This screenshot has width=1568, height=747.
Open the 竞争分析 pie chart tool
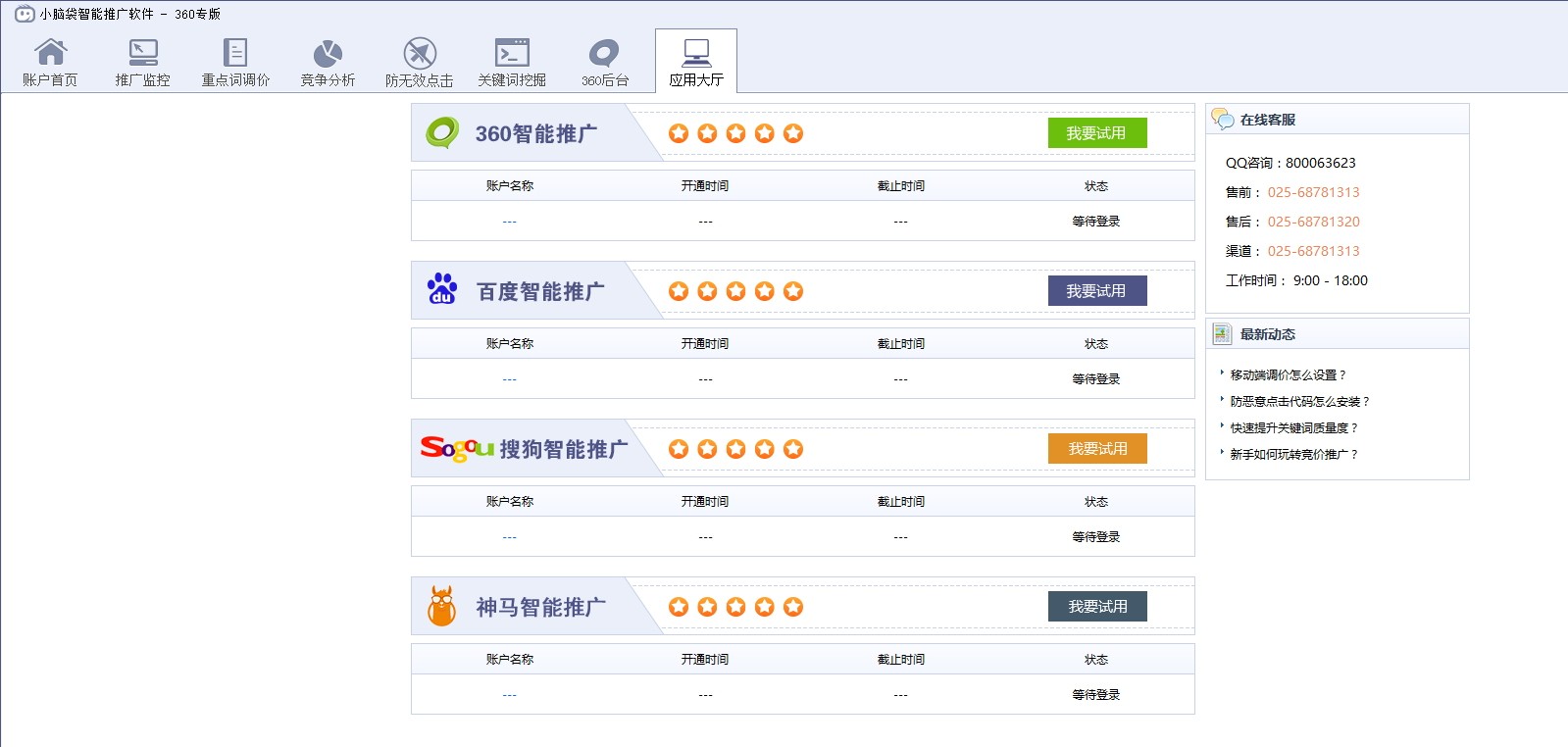pyautogui.click(x=328, y=63)
